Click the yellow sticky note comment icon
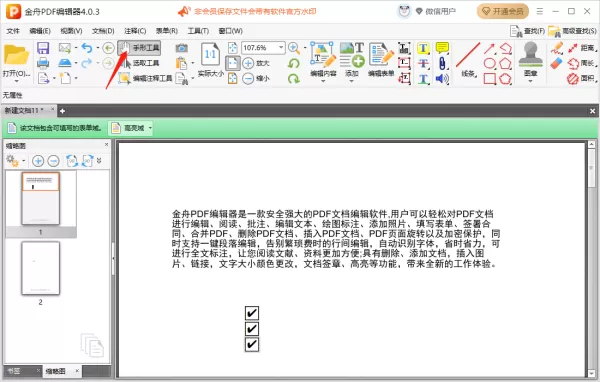Image resolution: width=600 pixels, height=382 pixels. pyautogui.click(x=442, y=48)
